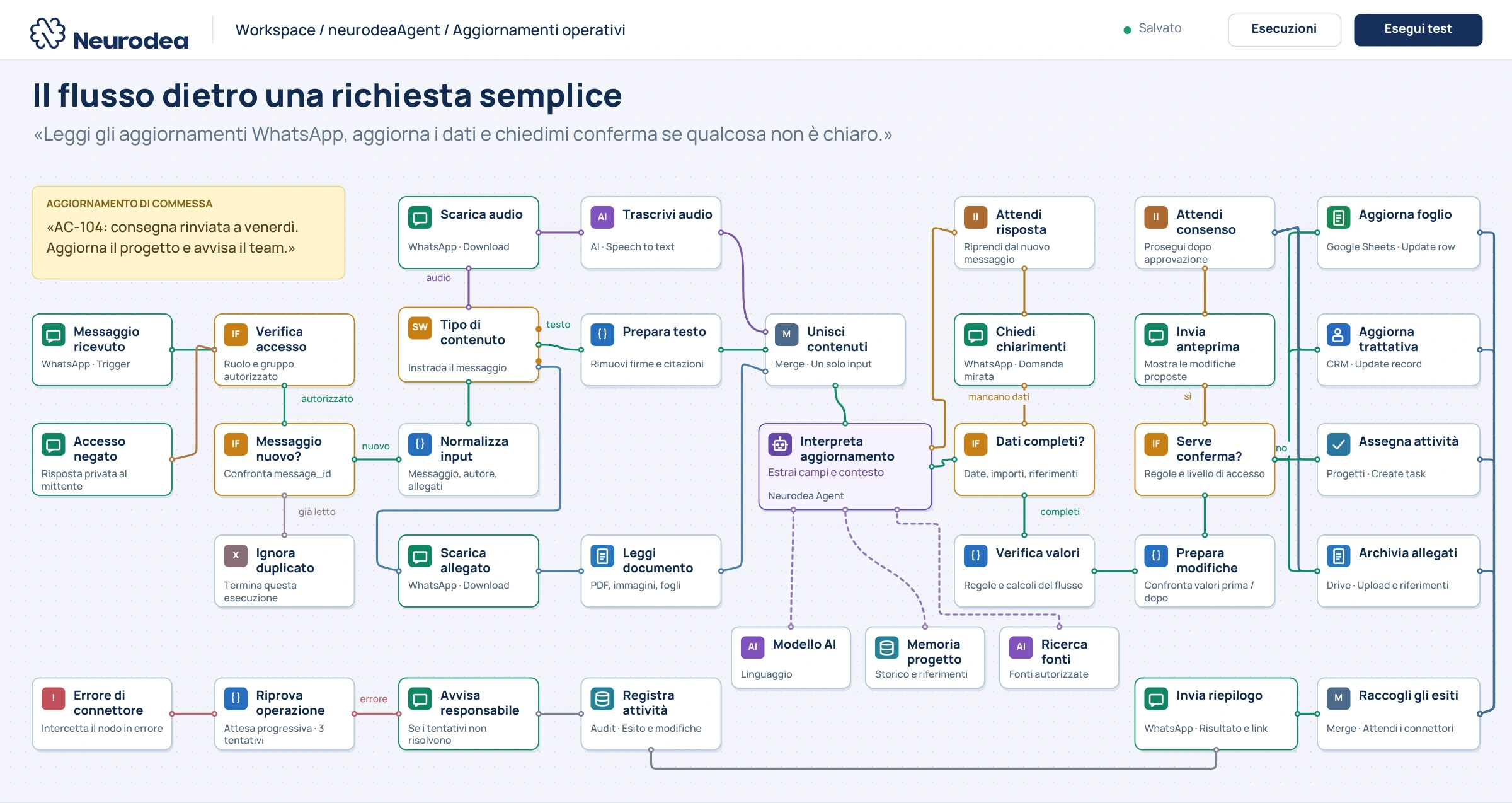The image size is (1512, 803).
Task: Click the pause icon on Attendi risposta
Action: click(975, 217)
